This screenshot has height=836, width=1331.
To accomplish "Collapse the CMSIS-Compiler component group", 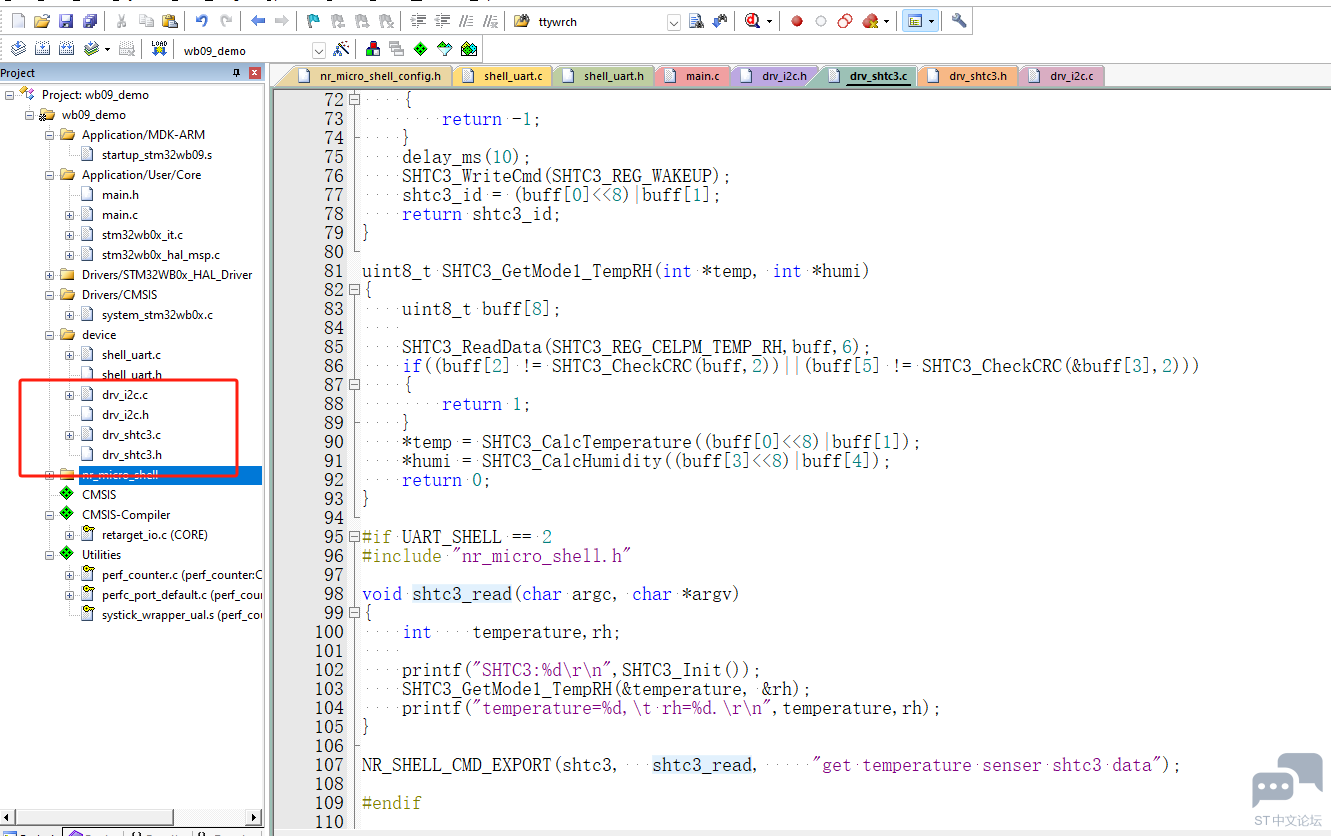I will pos(49,515).
